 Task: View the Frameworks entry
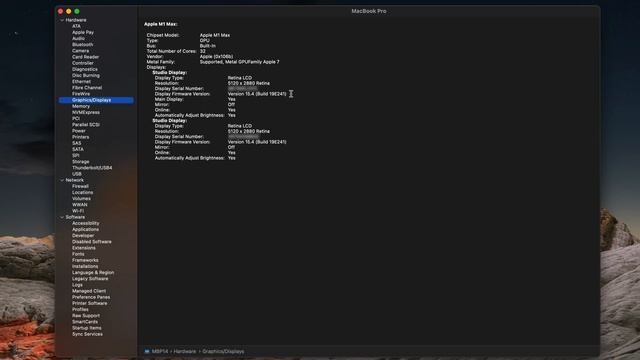click(85, 260)
